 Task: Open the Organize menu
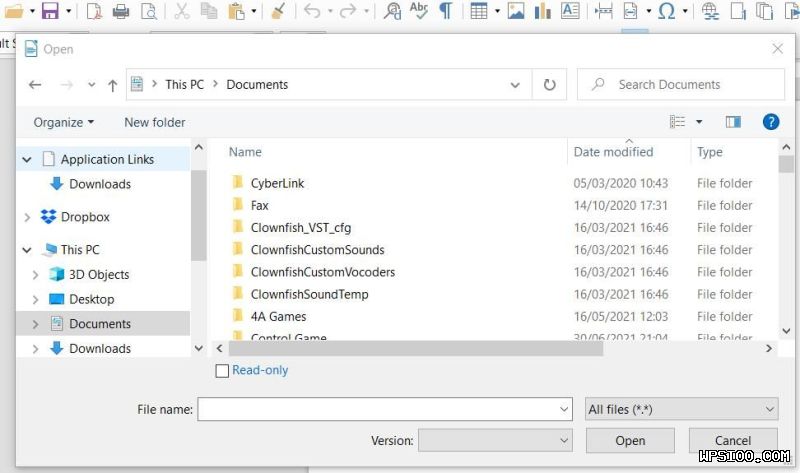(63, 122)
